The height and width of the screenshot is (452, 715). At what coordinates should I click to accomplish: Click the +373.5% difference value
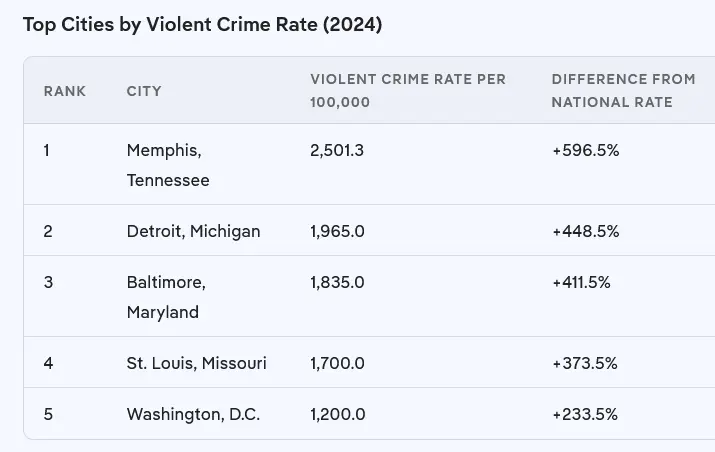(586, 363)
